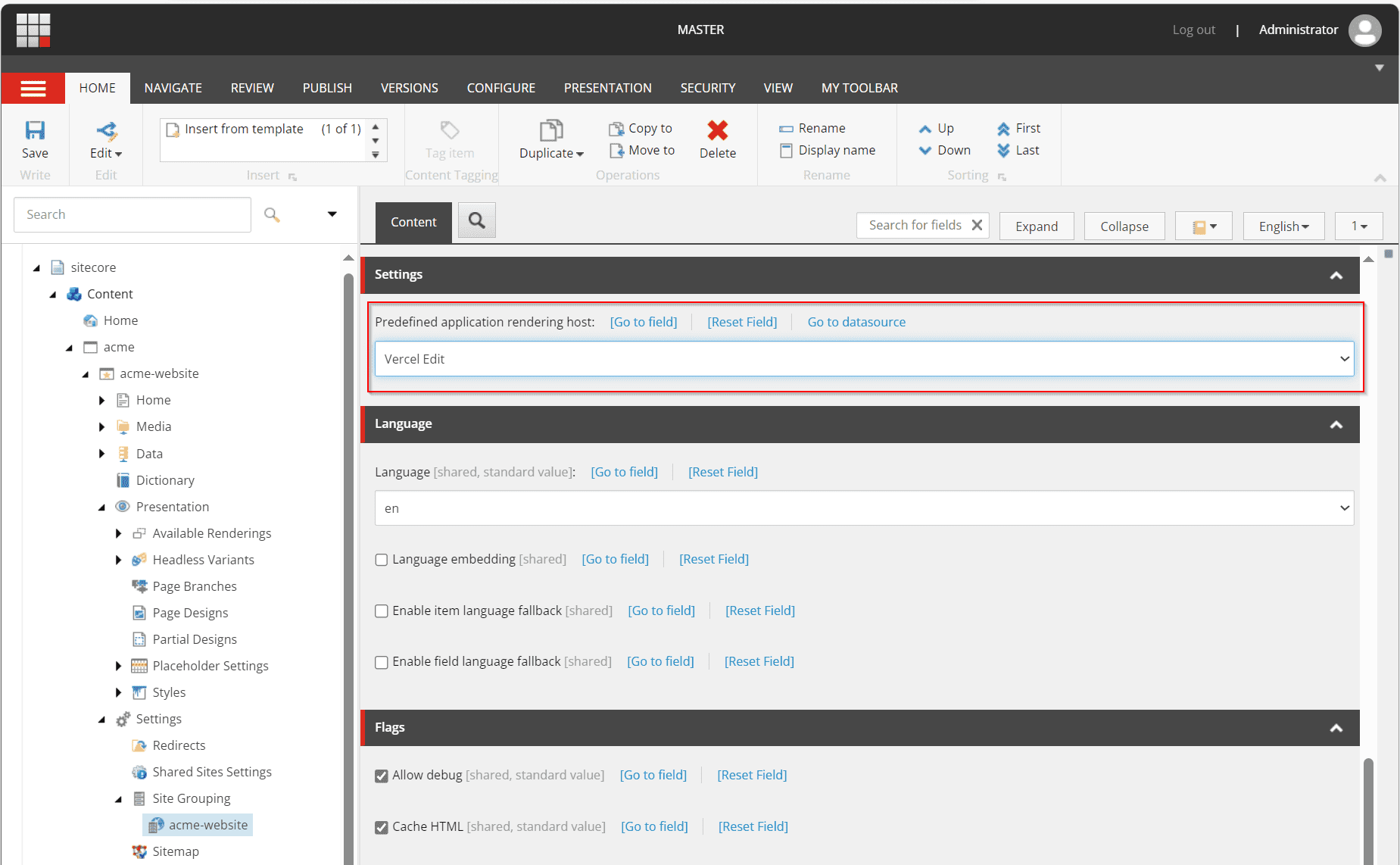Screen dimensions: 1400x865
Task: Open the Sitecore launchpad grid icon
Action: [x=33, y=30]
